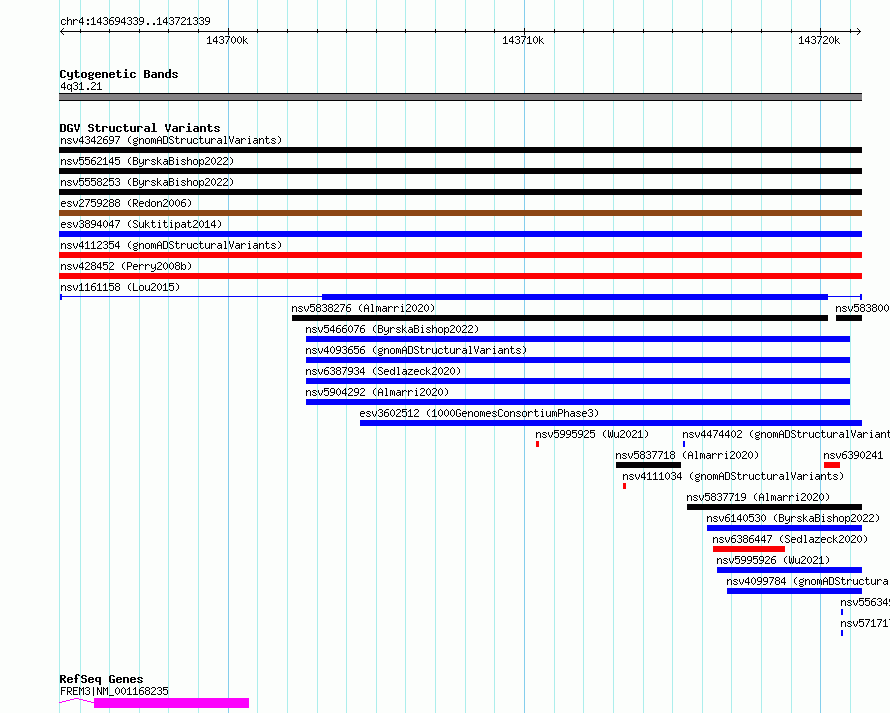Click the blue esv3602512 variant bar
The width and height of the screenshot is (890, 713).
click(611, 423)
